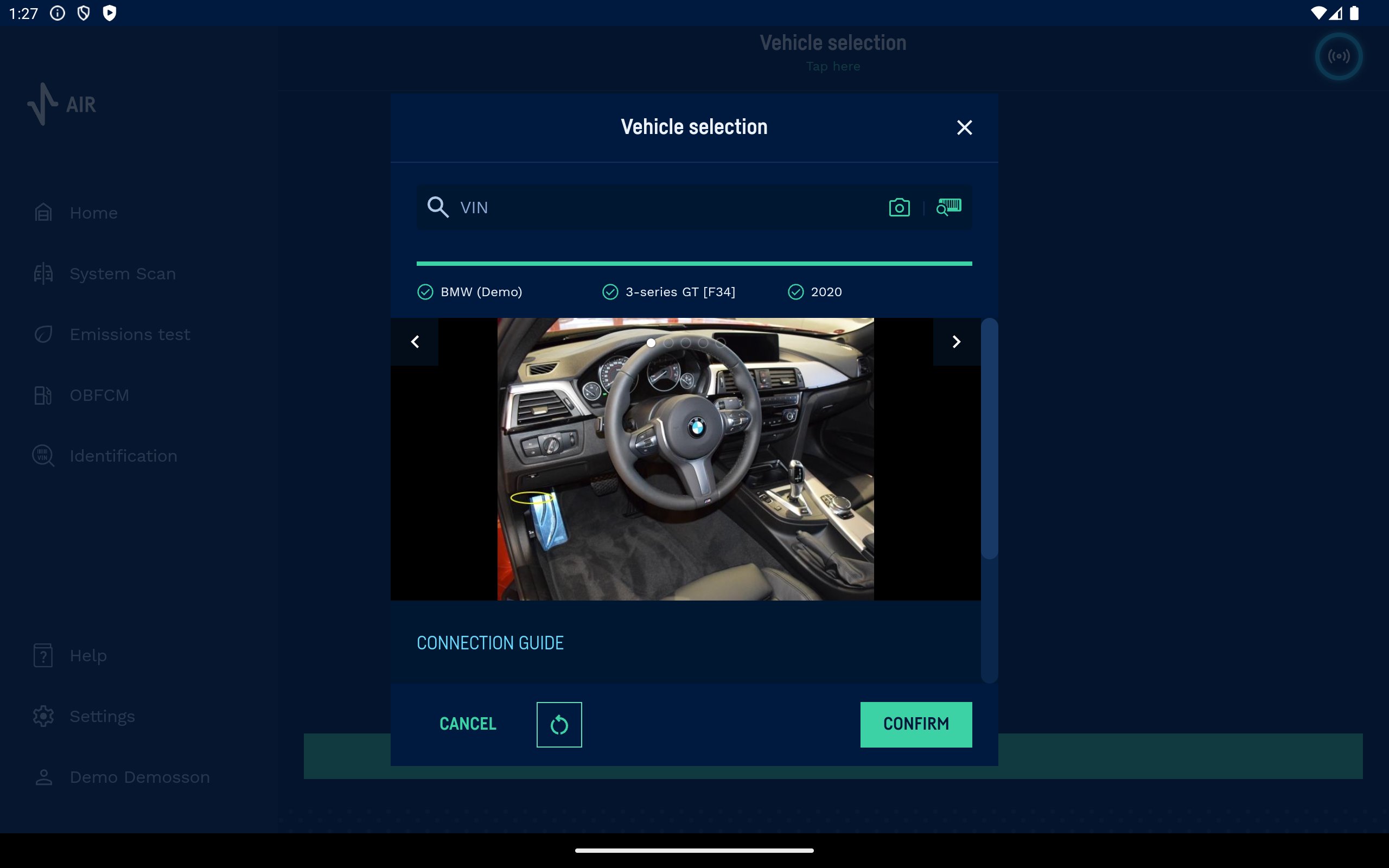Open System Scan from the sidebar
This screenshot has width=1389, height=868.
[x=122, y=274]
